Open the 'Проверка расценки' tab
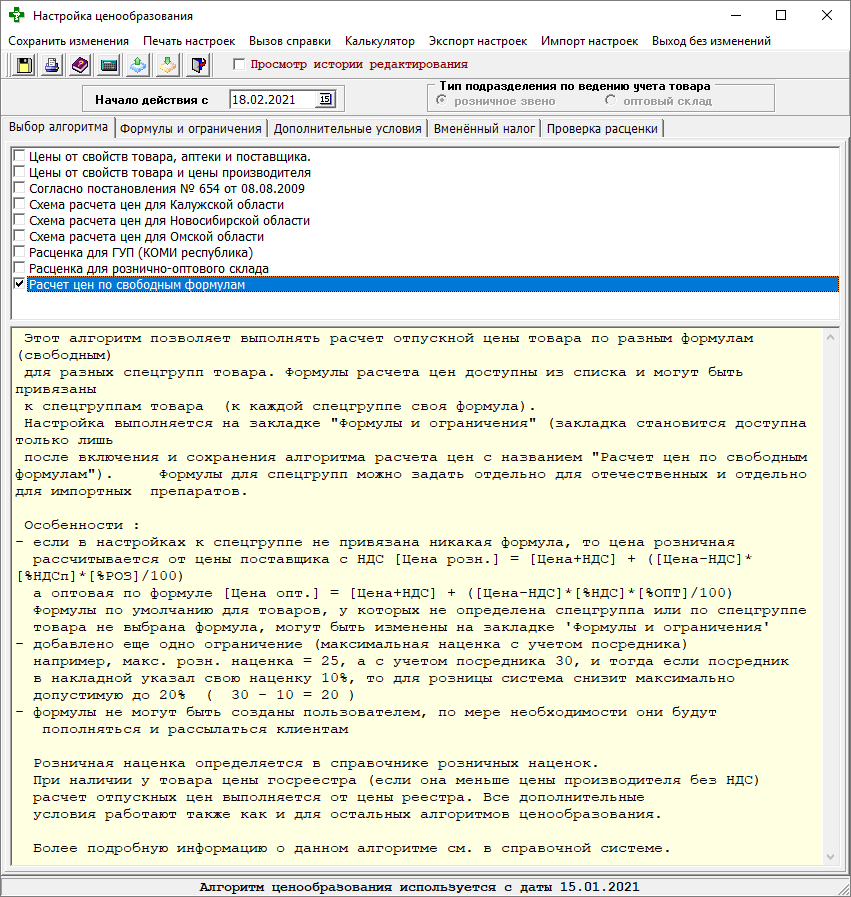Image resolution: width=851 pixels, height=897 pixels. [x=602, y=129]
